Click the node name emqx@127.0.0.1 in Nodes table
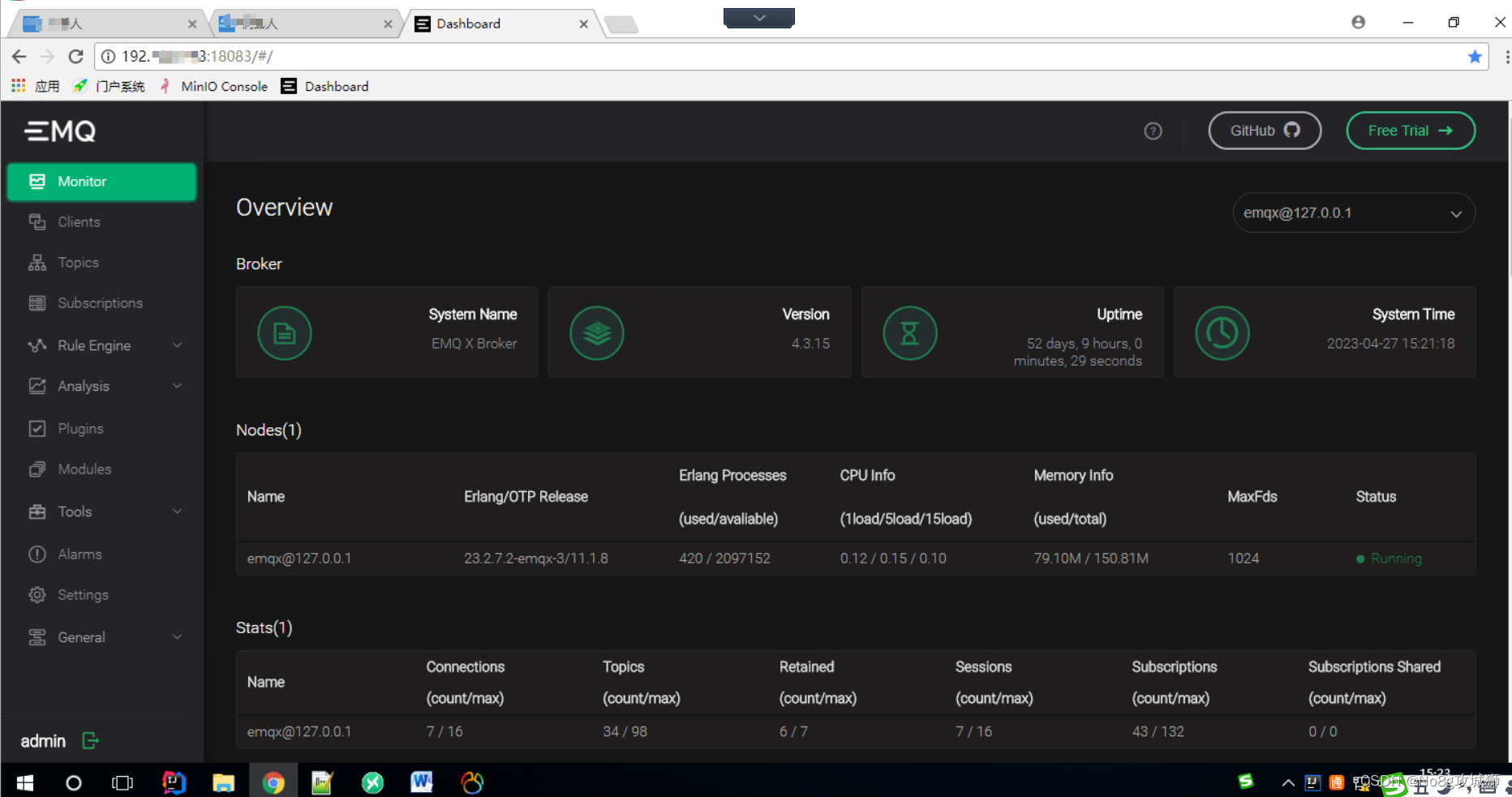This screenshot has width=1512, height=797. [299, 559]
